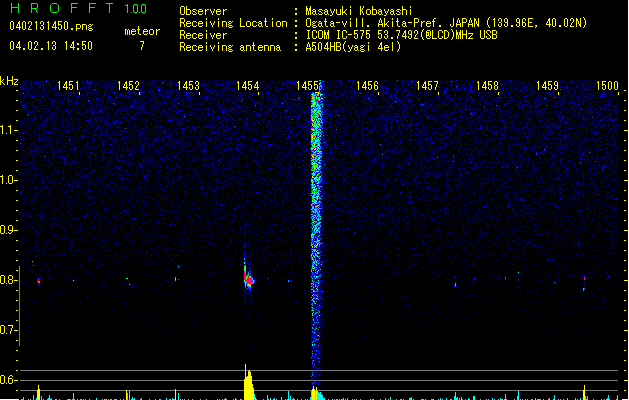This screenshot has width=629, height=400.
Task: Click the tall yellow intensity peak below 1454
Action: [249, 382]
